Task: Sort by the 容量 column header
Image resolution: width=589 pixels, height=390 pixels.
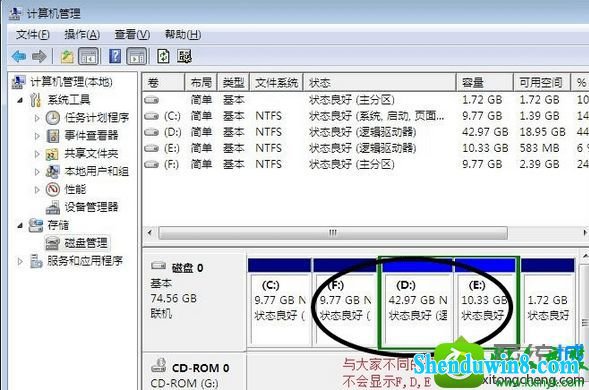Action: point(485,82)
